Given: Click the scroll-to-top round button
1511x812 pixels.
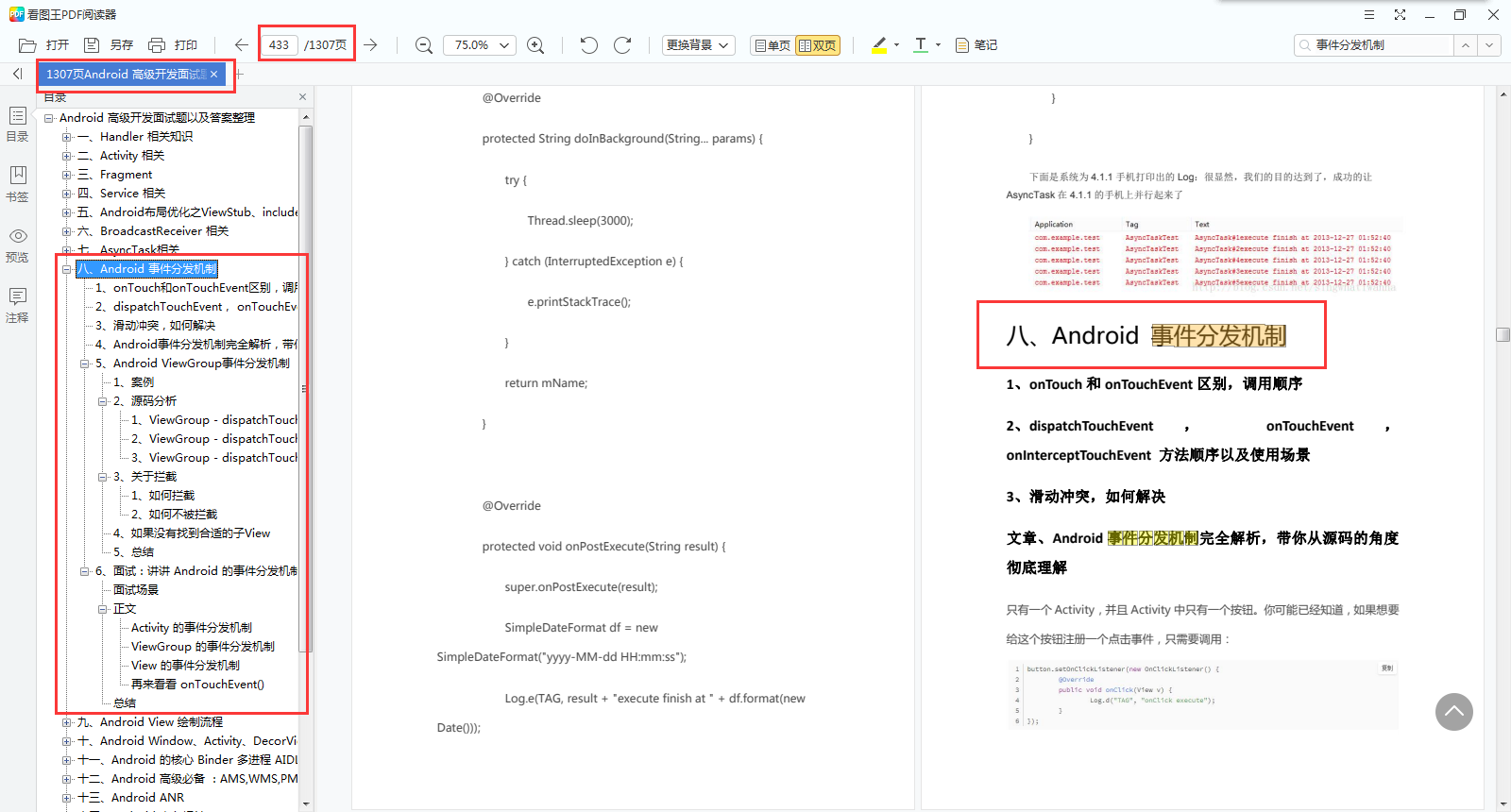Looking at the screenshot, I should [x=1454, y=712].
